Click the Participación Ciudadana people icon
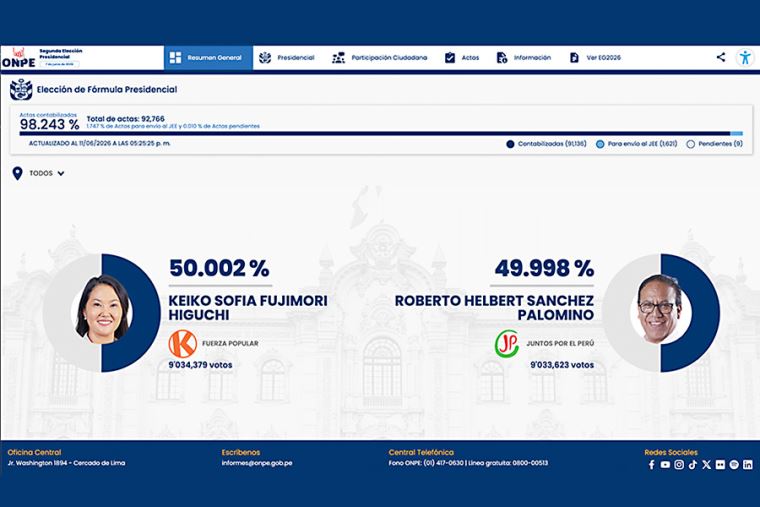The image size is (760, 507). click(x=338, y=58)
